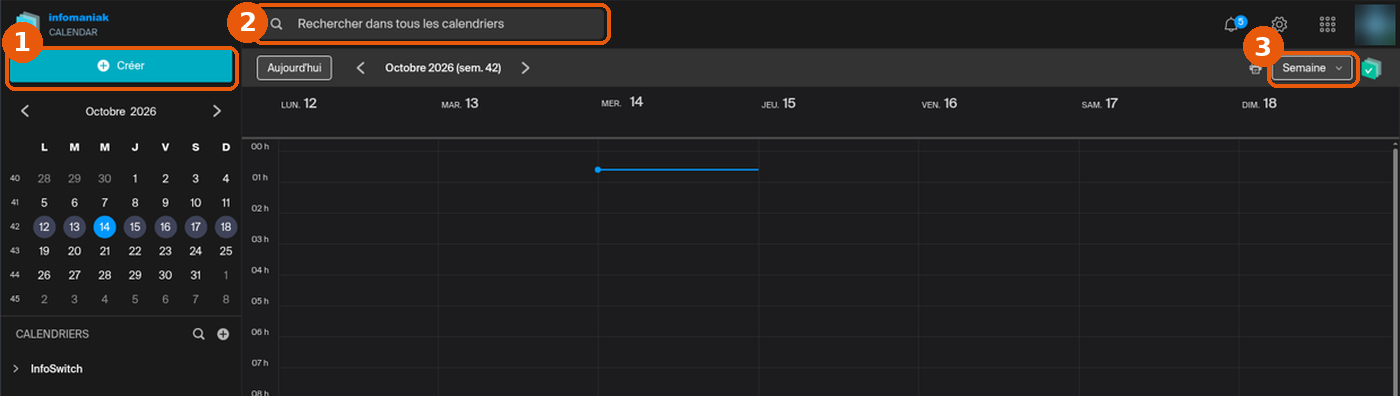The image size is (1400, 396).
Task: Click the Infomaniak Calendar logo
Action: pyautogui.click(x=63, y=24)
